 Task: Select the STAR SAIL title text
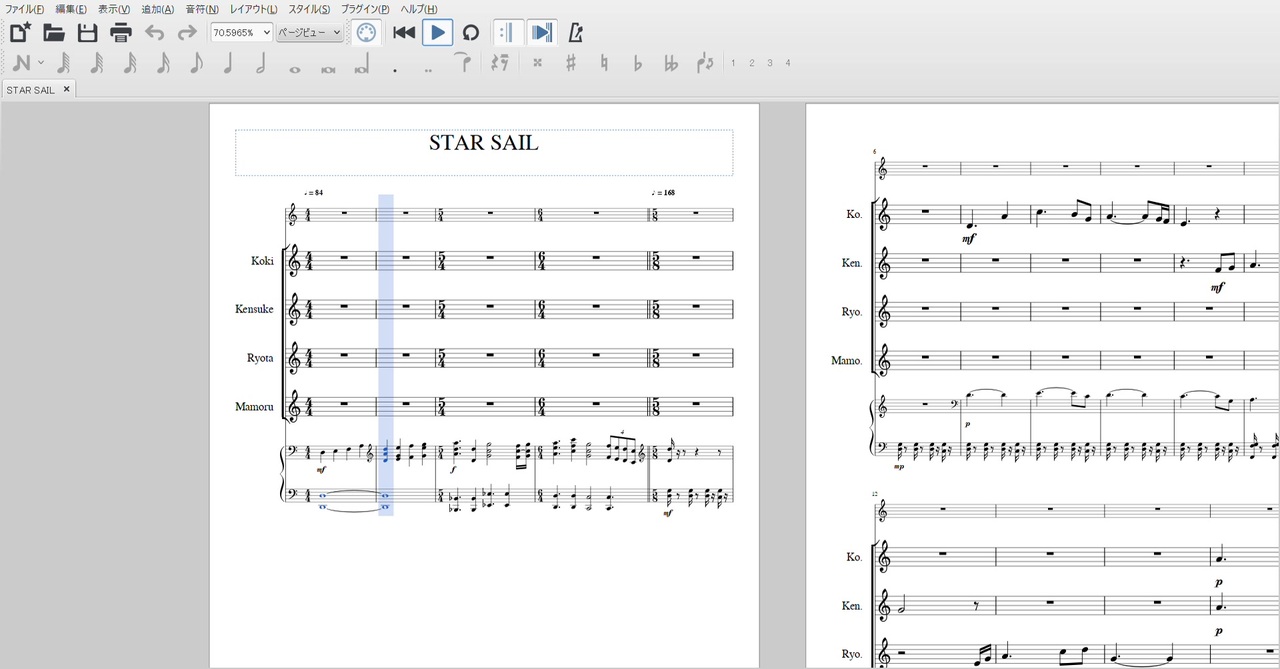484,143
